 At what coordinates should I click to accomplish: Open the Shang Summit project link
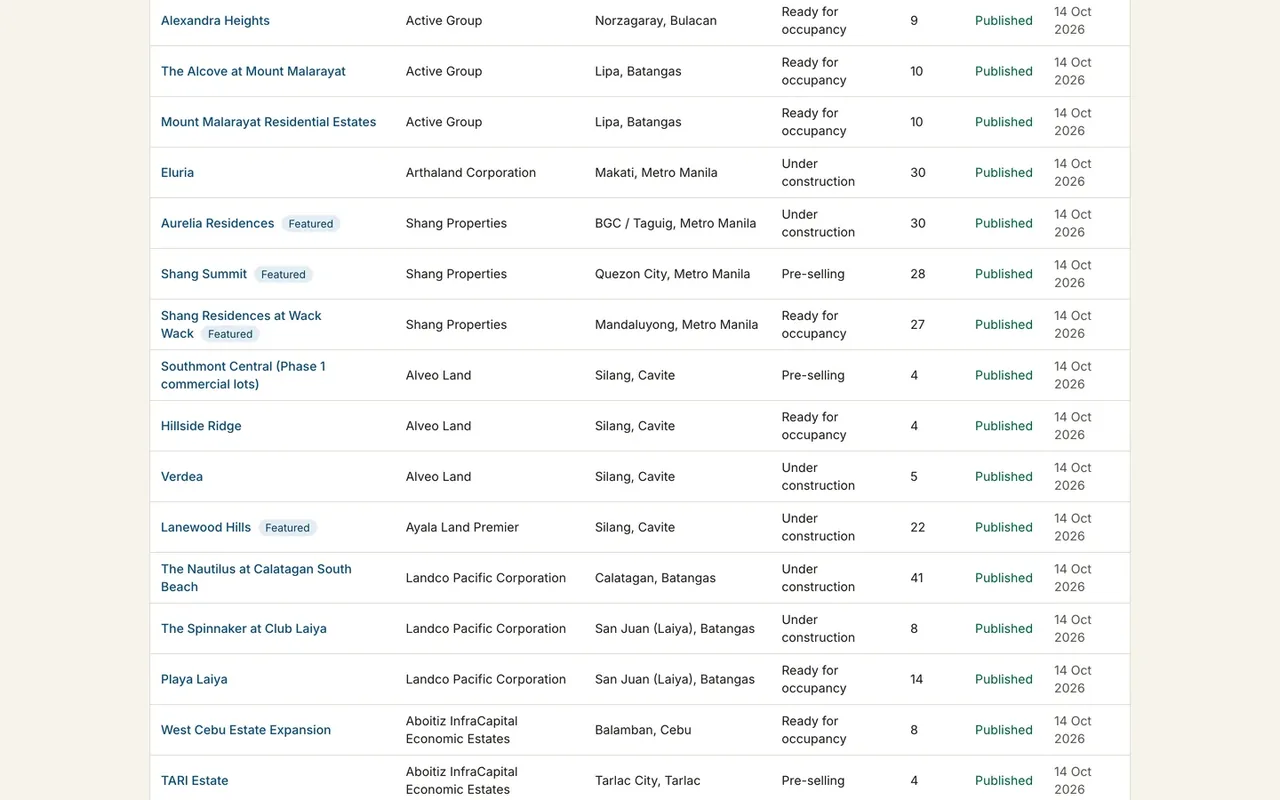coord(204,274)
